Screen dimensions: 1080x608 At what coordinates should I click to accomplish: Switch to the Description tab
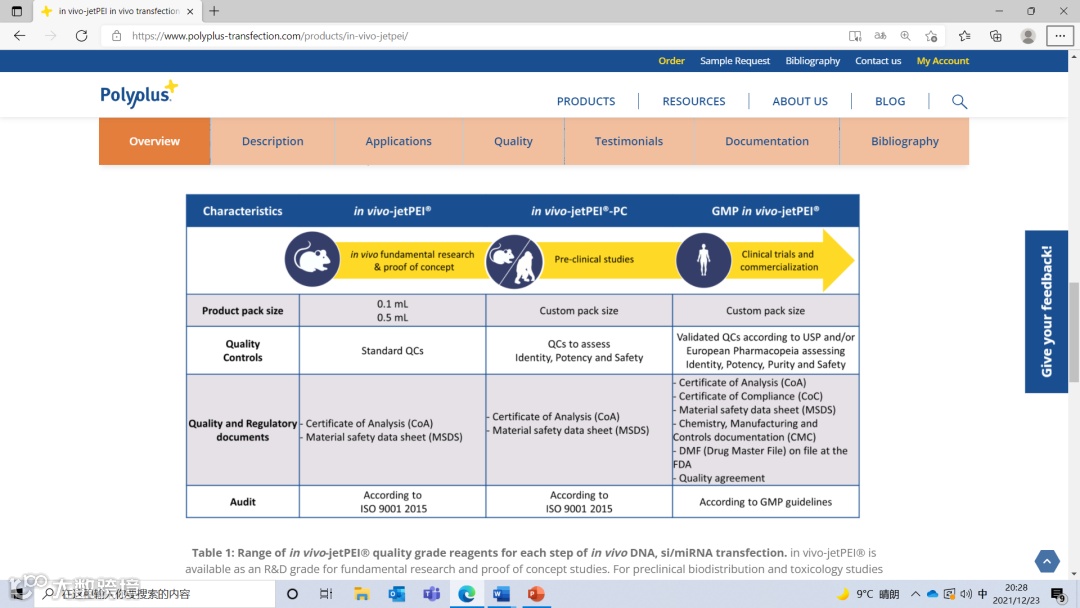(x=273, y=141)
